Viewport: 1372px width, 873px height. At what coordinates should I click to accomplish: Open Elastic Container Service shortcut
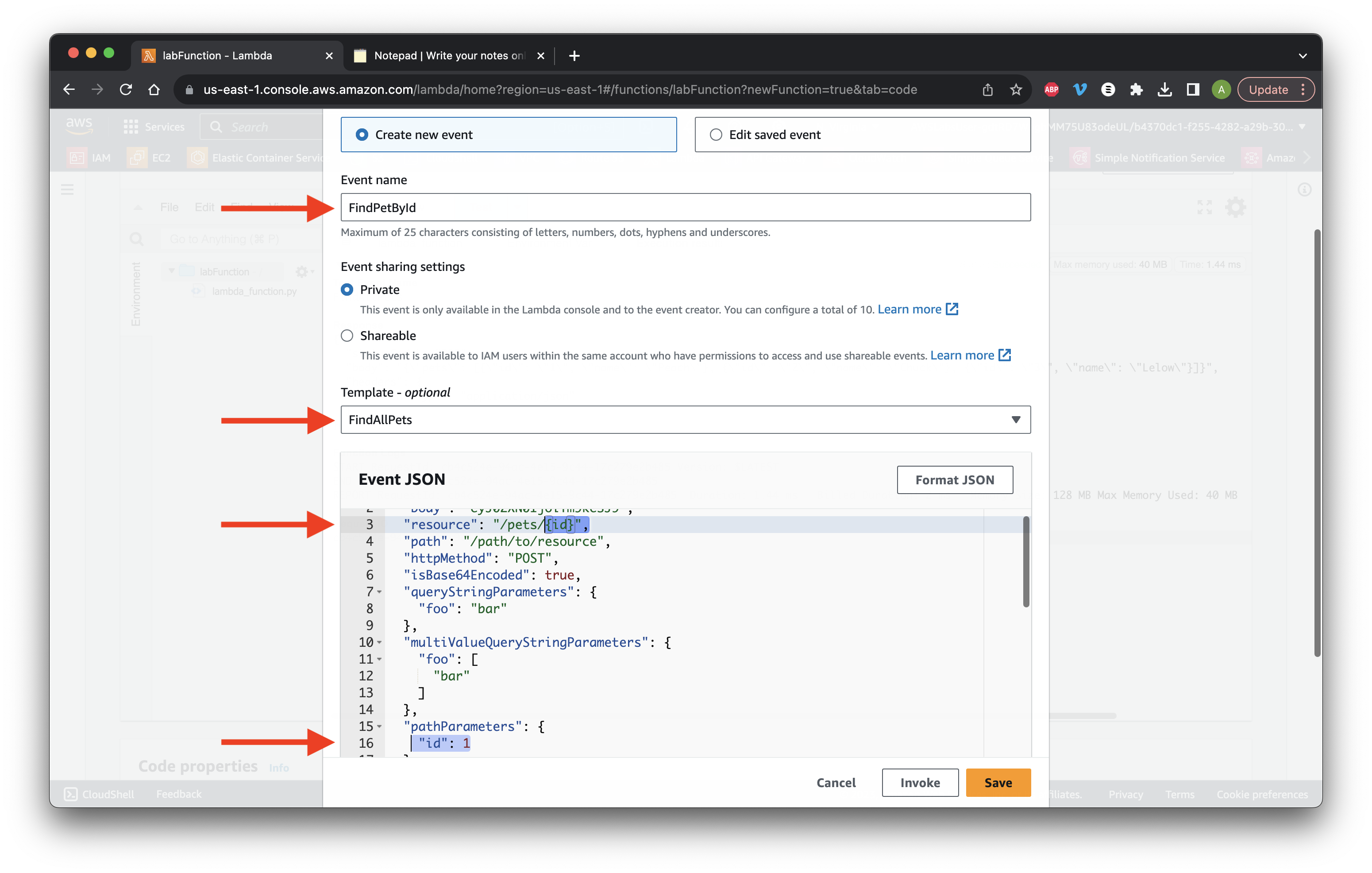coord(255,158)
